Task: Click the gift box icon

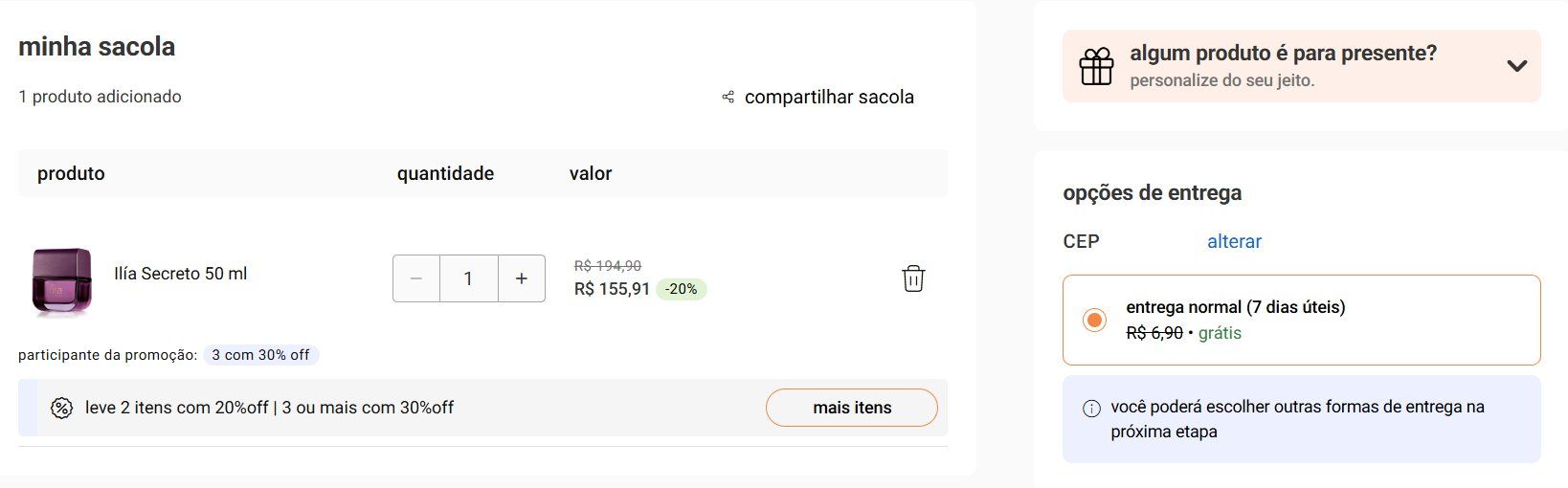Action: pyautogui.click(x=1096, y=67)
